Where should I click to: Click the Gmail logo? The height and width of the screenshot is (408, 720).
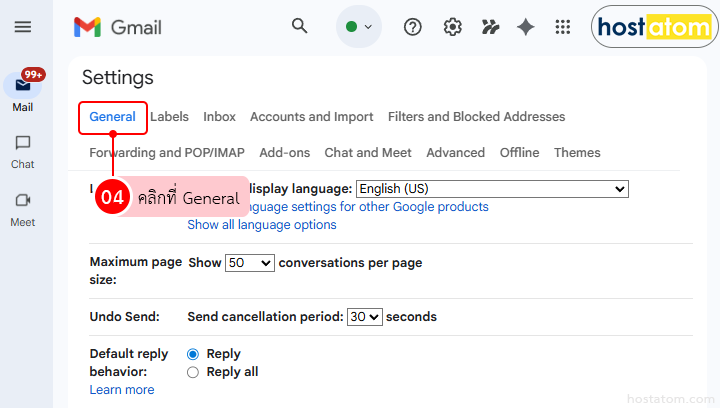pos(118,27)
